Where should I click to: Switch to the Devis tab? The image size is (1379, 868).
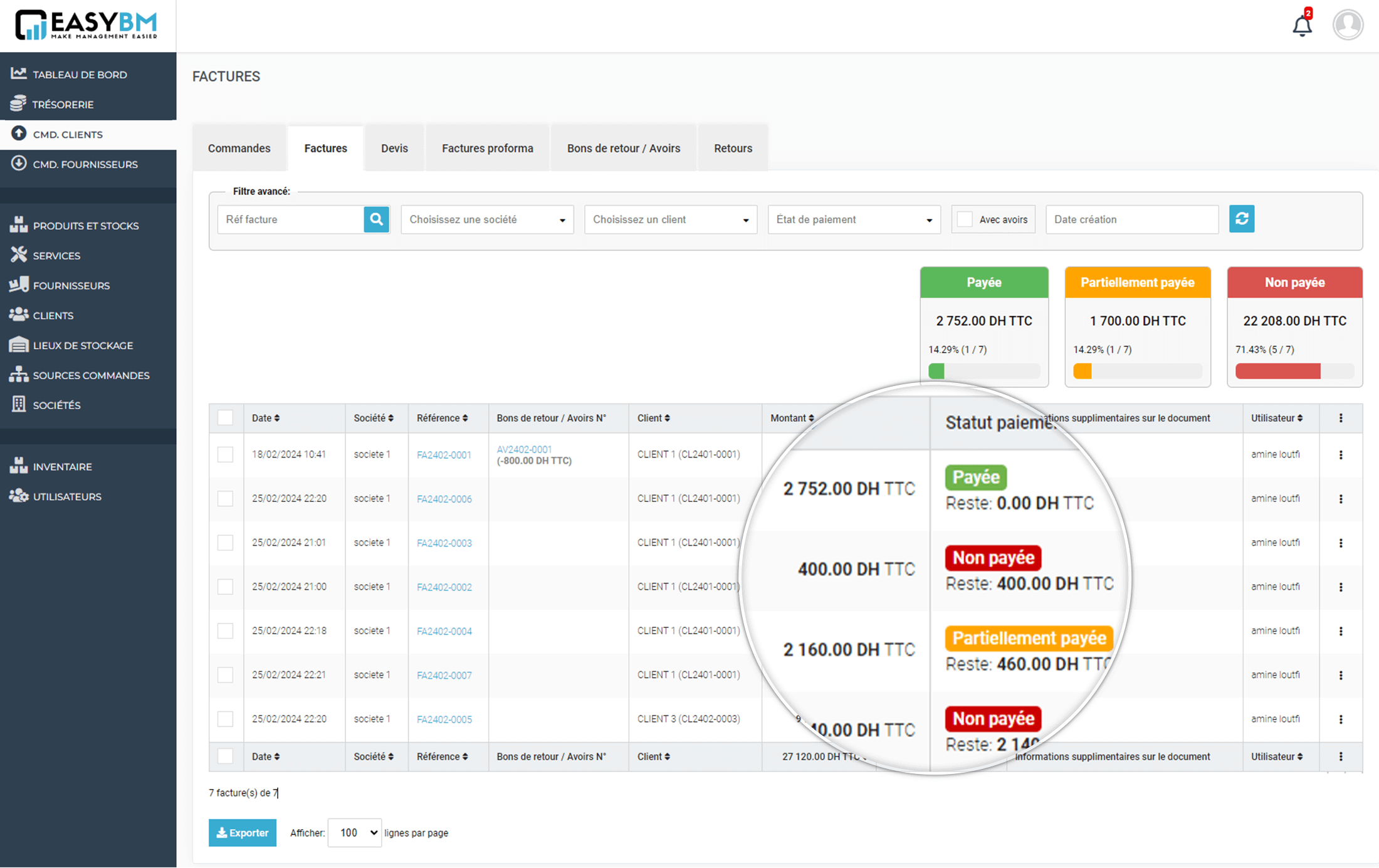pyautogui.click(x=394, y=148)
